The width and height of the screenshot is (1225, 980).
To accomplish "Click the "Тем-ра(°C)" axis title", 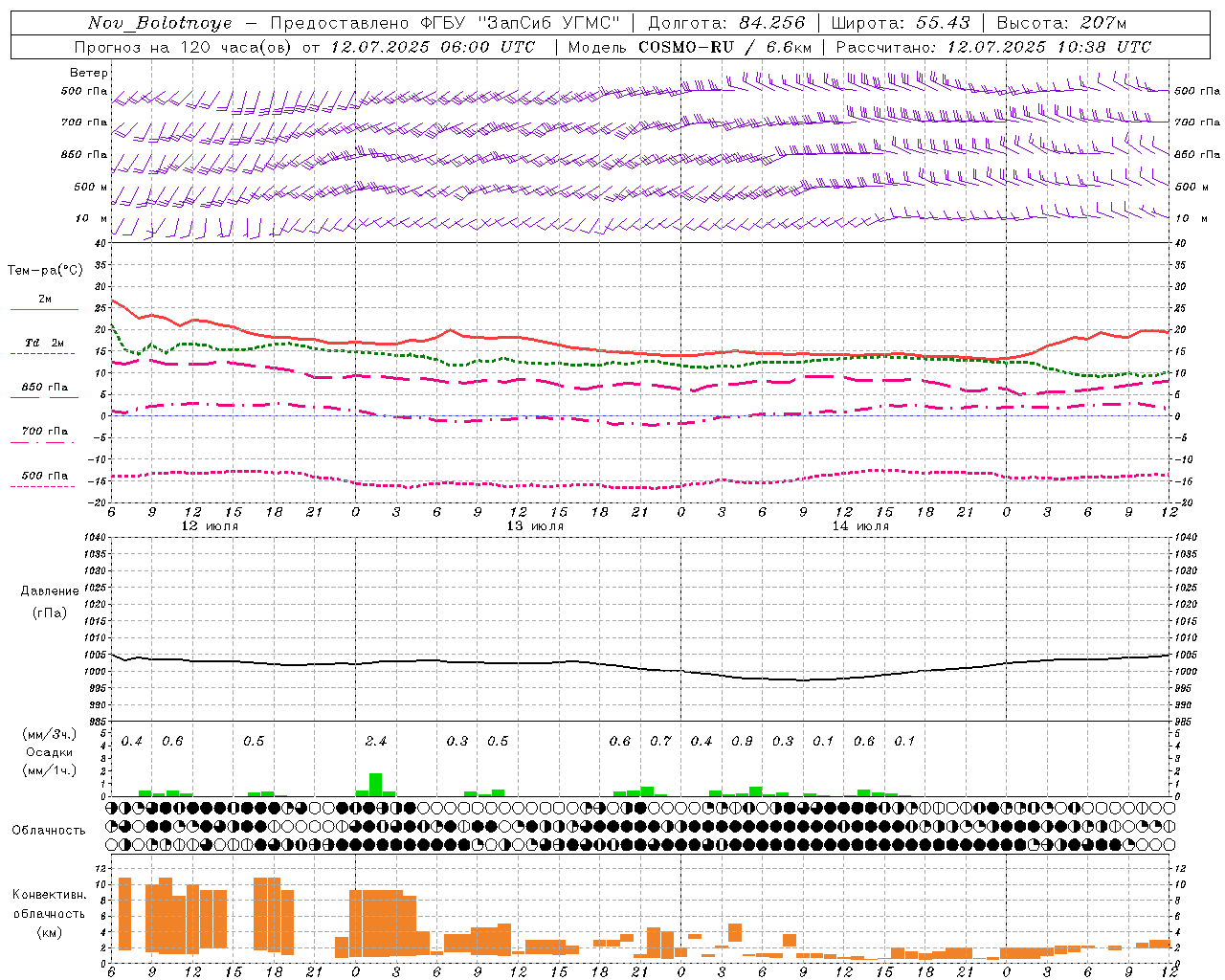I will [x=45, y=271].
